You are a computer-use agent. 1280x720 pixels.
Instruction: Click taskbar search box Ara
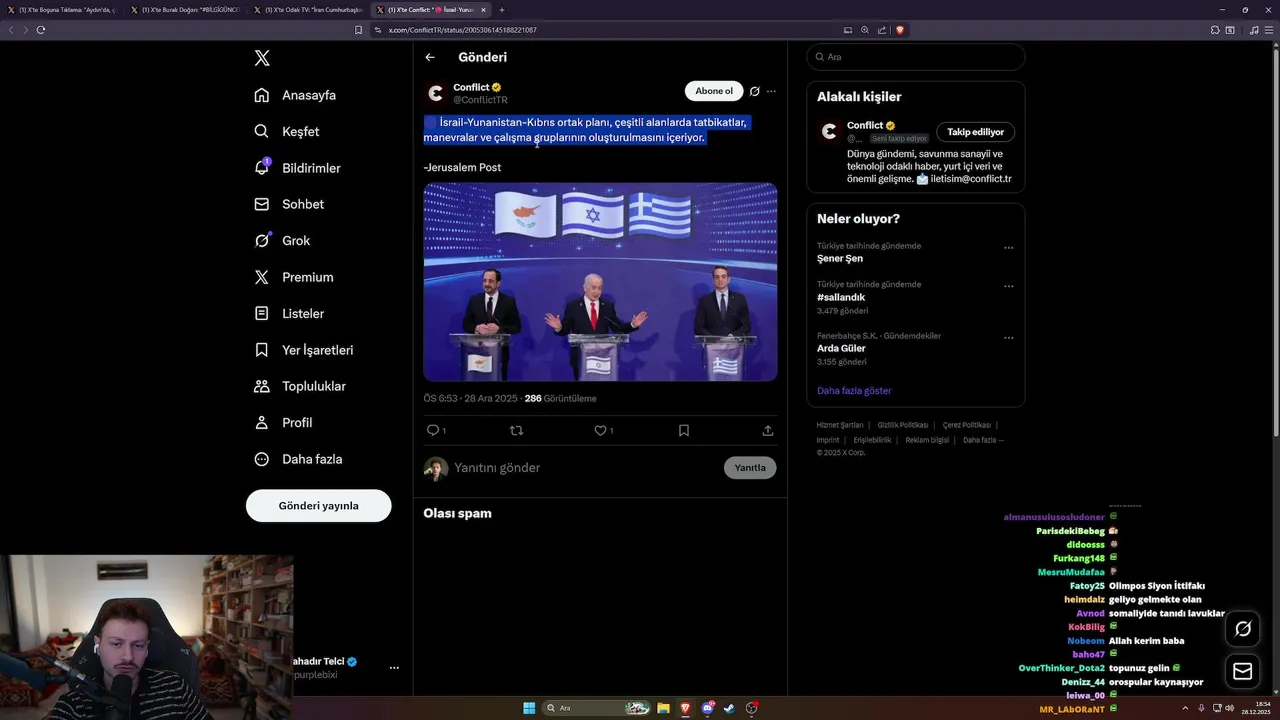(597, 708)
